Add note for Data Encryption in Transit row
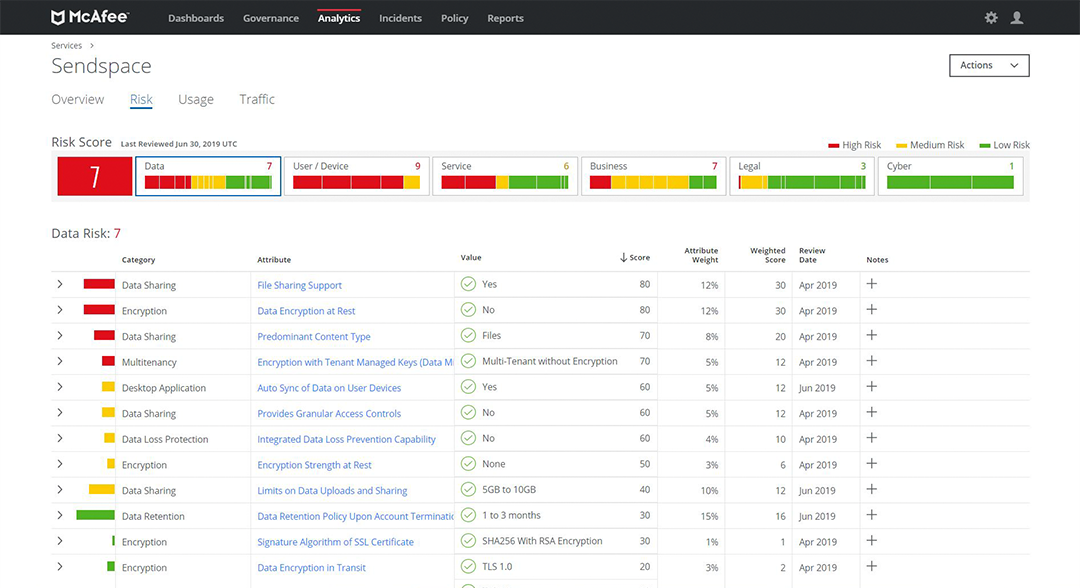The image size is (1080, 588). tap(871, 566)
